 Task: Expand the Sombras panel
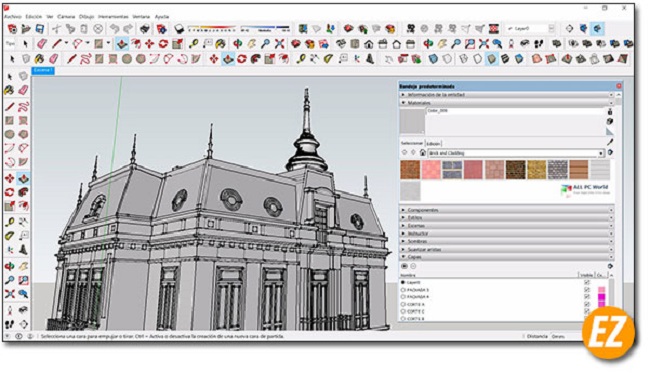(x=507, y=241)
